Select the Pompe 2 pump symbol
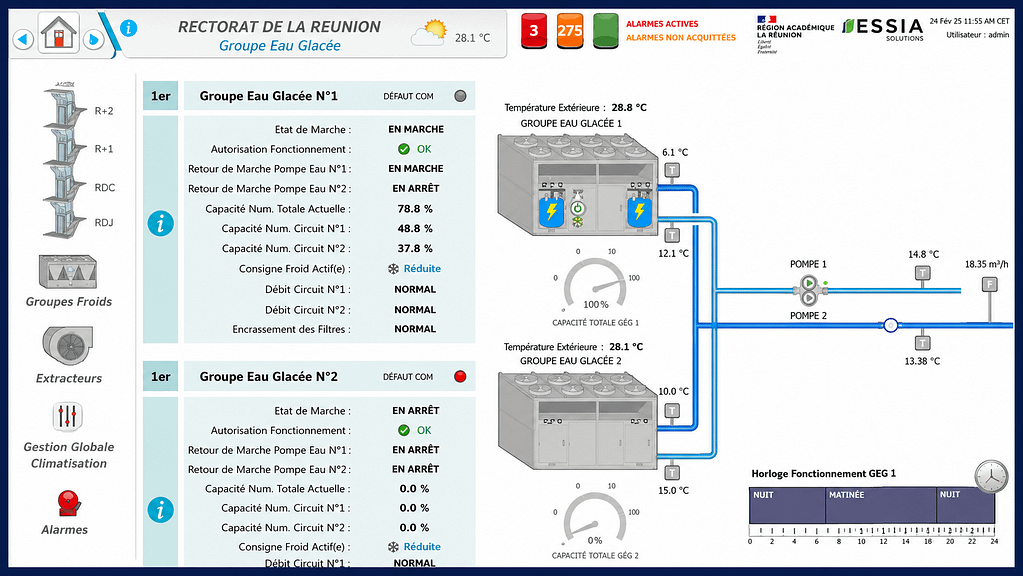Screen dimensions: 1023x576 point(808,298)
